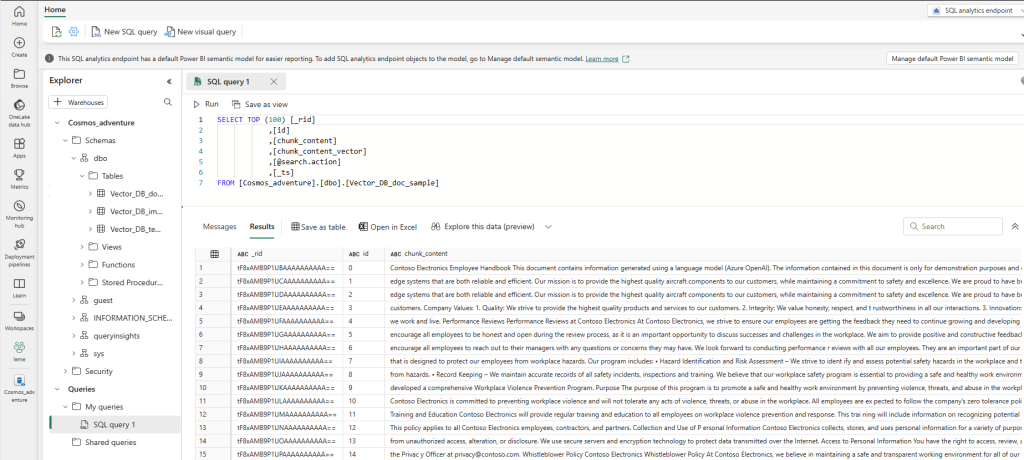Screen dimensions: 1024x460
Task: Open dropdown next to Explore this data
Action: tap(548, 227)
